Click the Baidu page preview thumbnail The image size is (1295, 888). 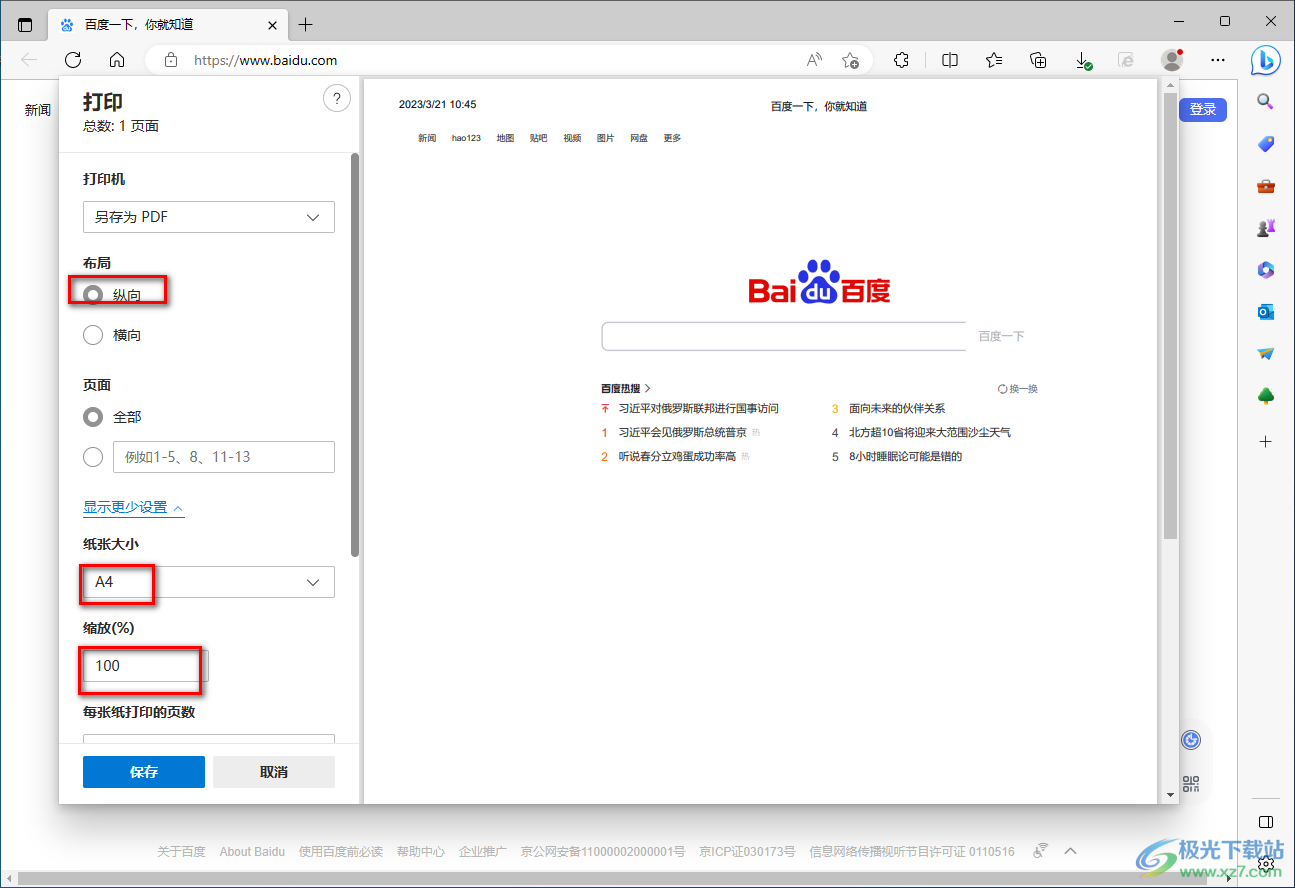[x=760, y=442]
